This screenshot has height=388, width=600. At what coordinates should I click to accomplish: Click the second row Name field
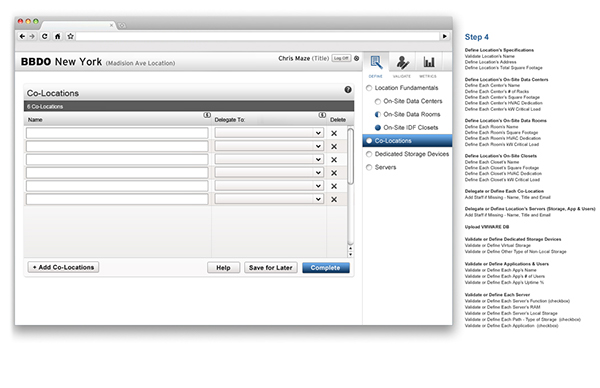click(x=117, y=146)
